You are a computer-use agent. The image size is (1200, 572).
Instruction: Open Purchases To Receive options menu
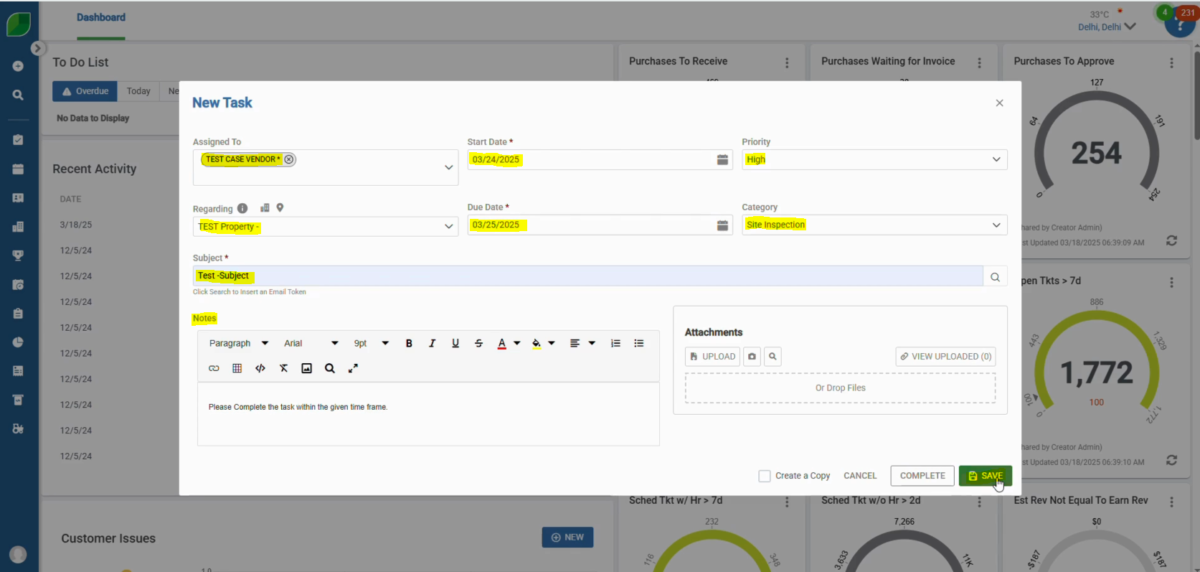point(787,62)
